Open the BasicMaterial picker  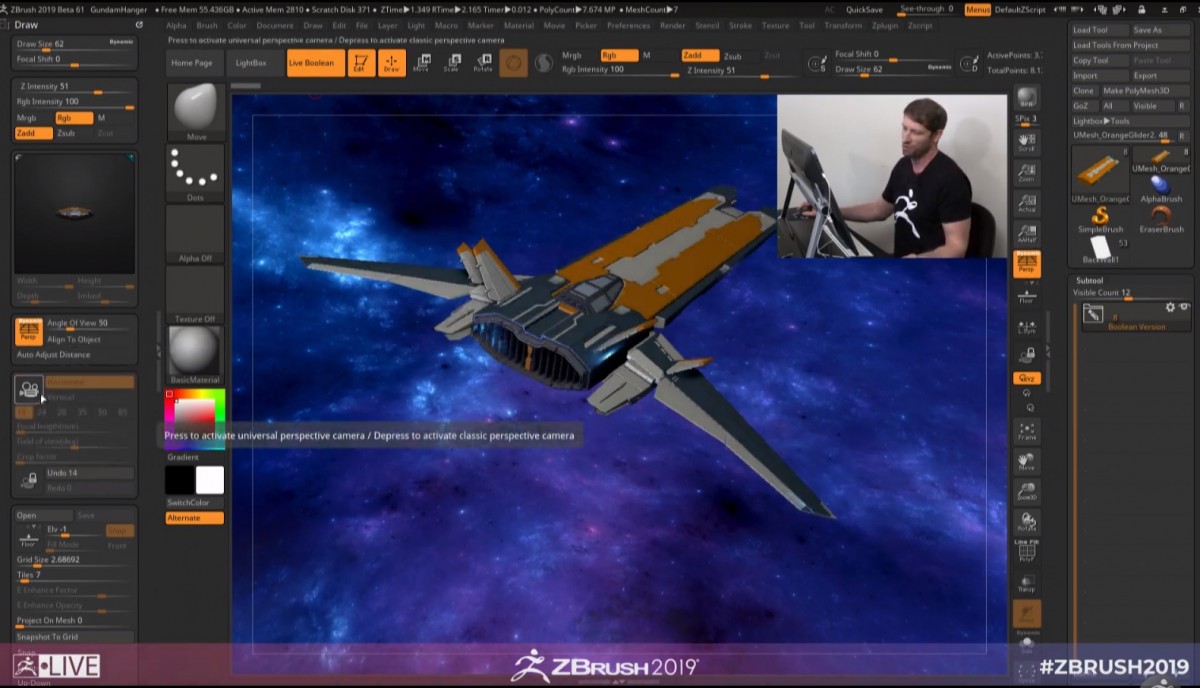[x=195, y=354]
